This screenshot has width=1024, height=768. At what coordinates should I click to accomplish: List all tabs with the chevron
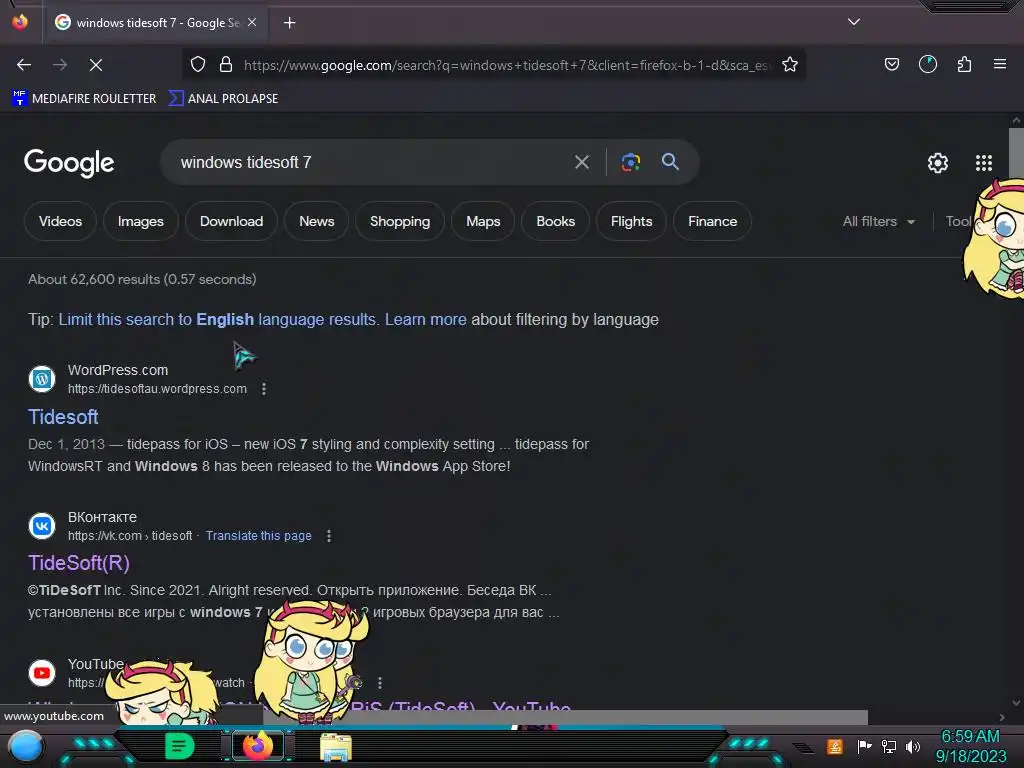854,22
